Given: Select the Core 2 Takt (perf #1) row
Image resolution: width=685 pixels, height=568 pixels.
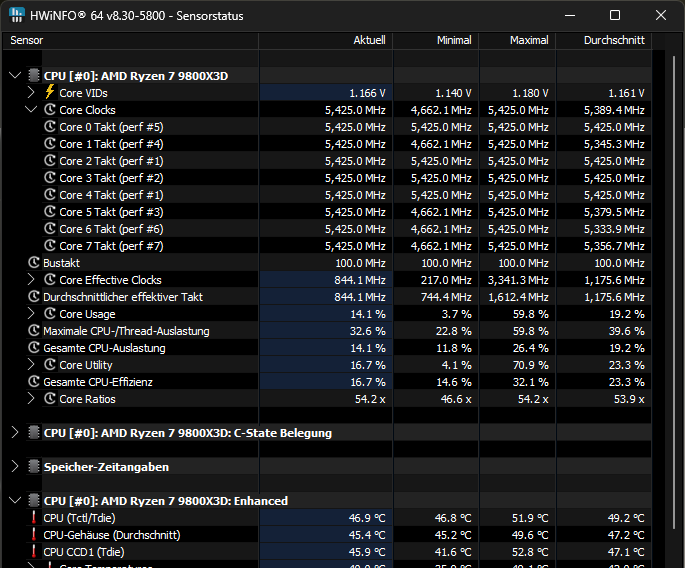Looking at the screenshot, I should (x=347, y=161).
